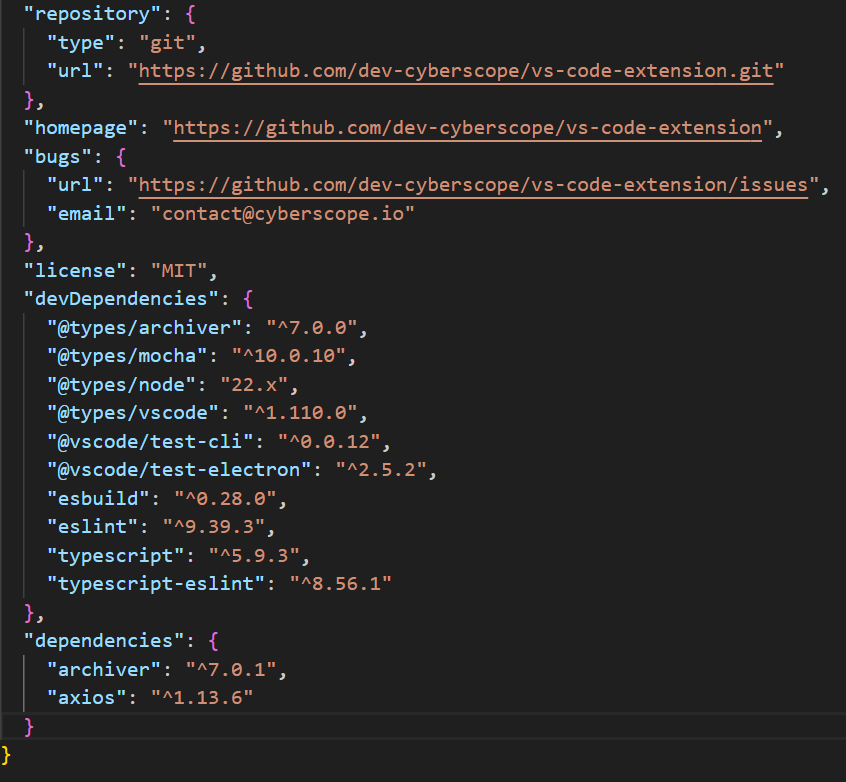Screen dimensions: 846x782
Task: Click the "^5.9.3" version value
Action: (x=254, y=555)
